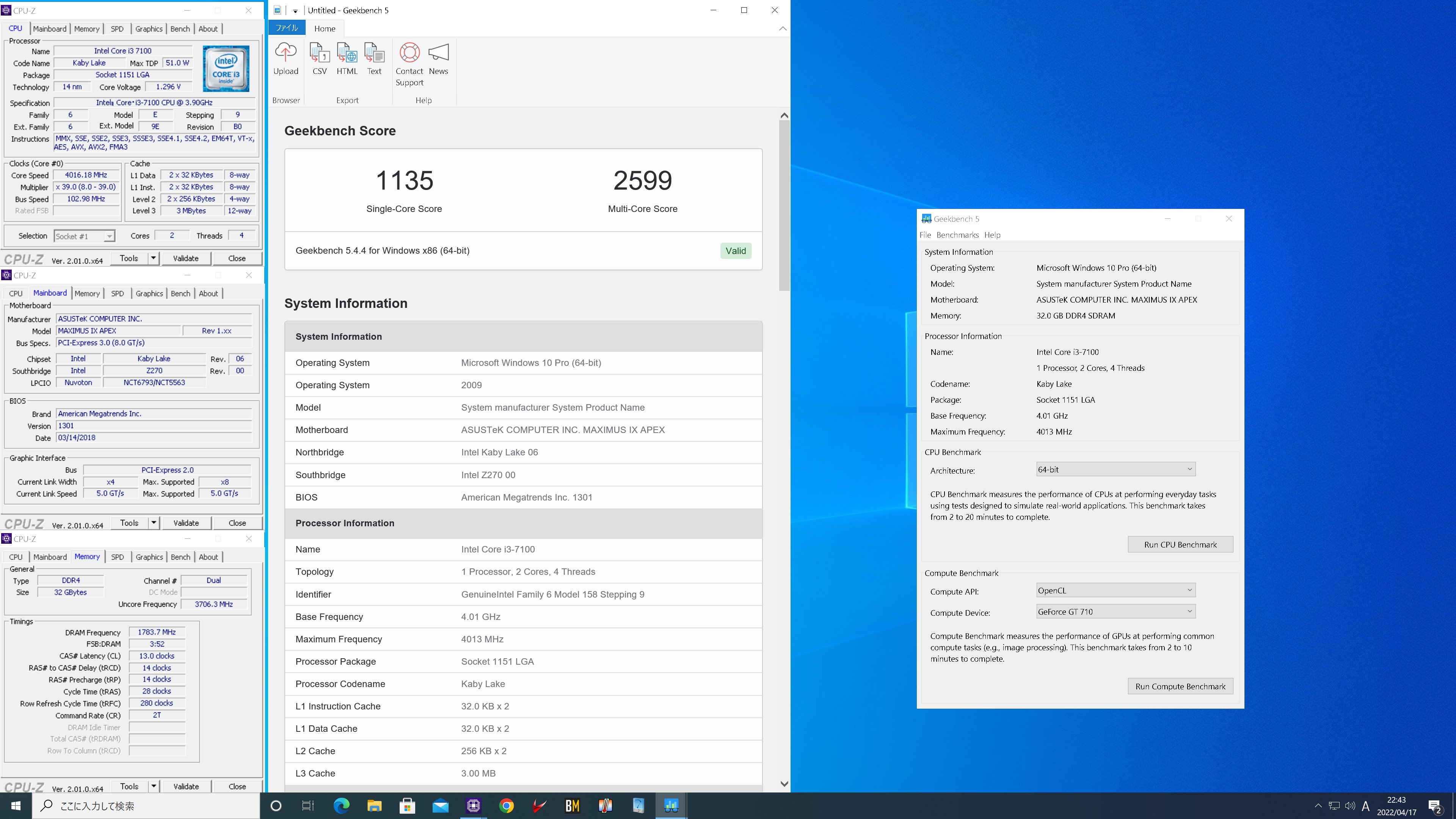
Task: Open network status icon in system tray
Action: point(1334,806)
